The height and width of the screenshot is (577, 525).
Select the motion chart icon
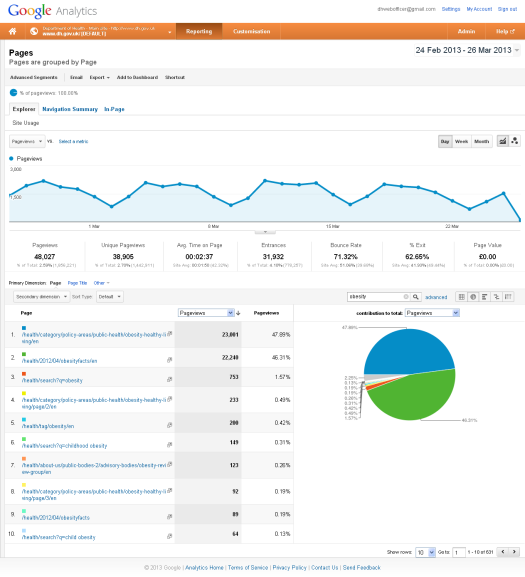point(515,141)
